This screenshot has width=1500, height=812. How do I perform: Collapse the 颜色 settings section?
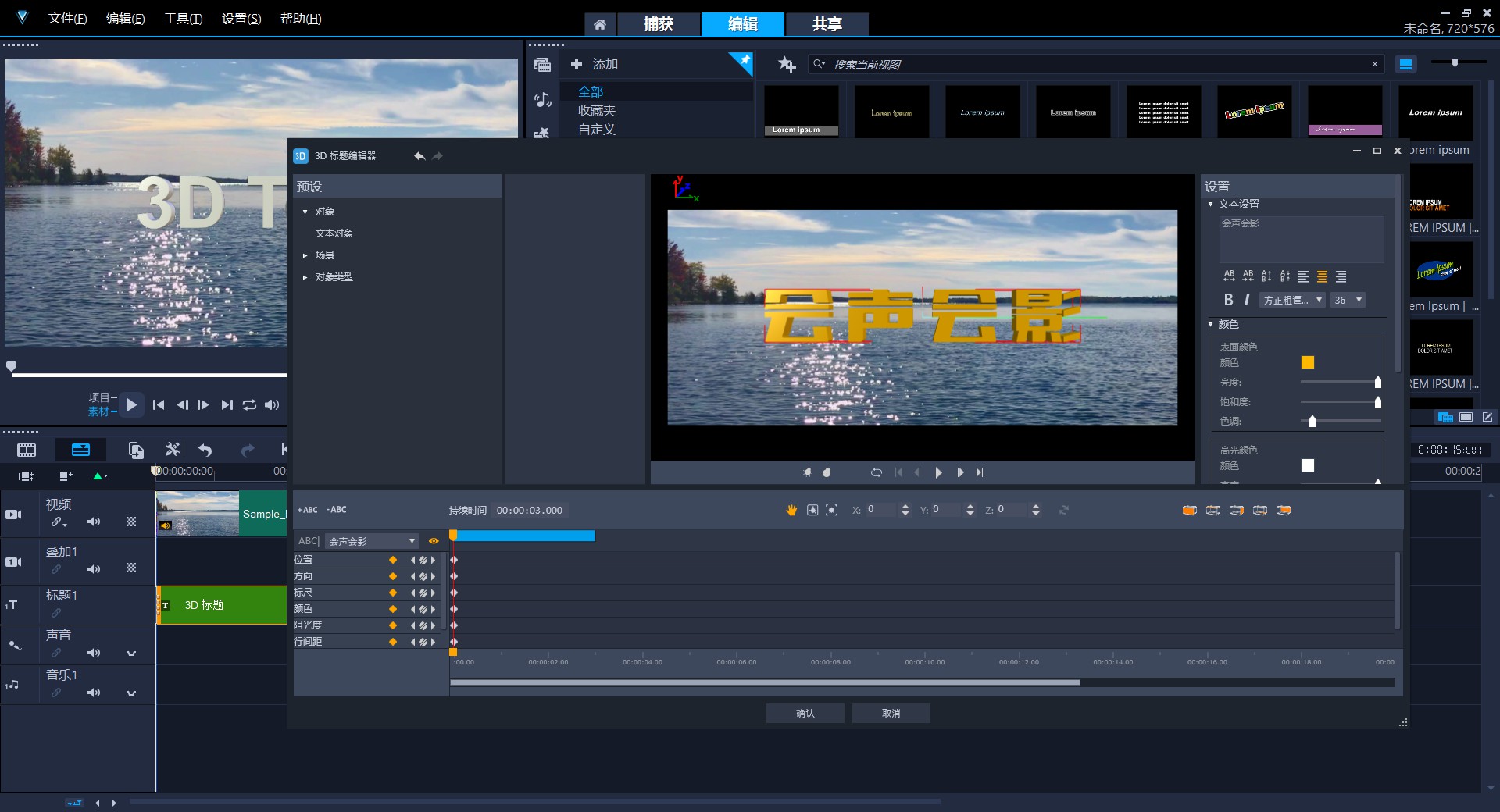pos(1211,324)
